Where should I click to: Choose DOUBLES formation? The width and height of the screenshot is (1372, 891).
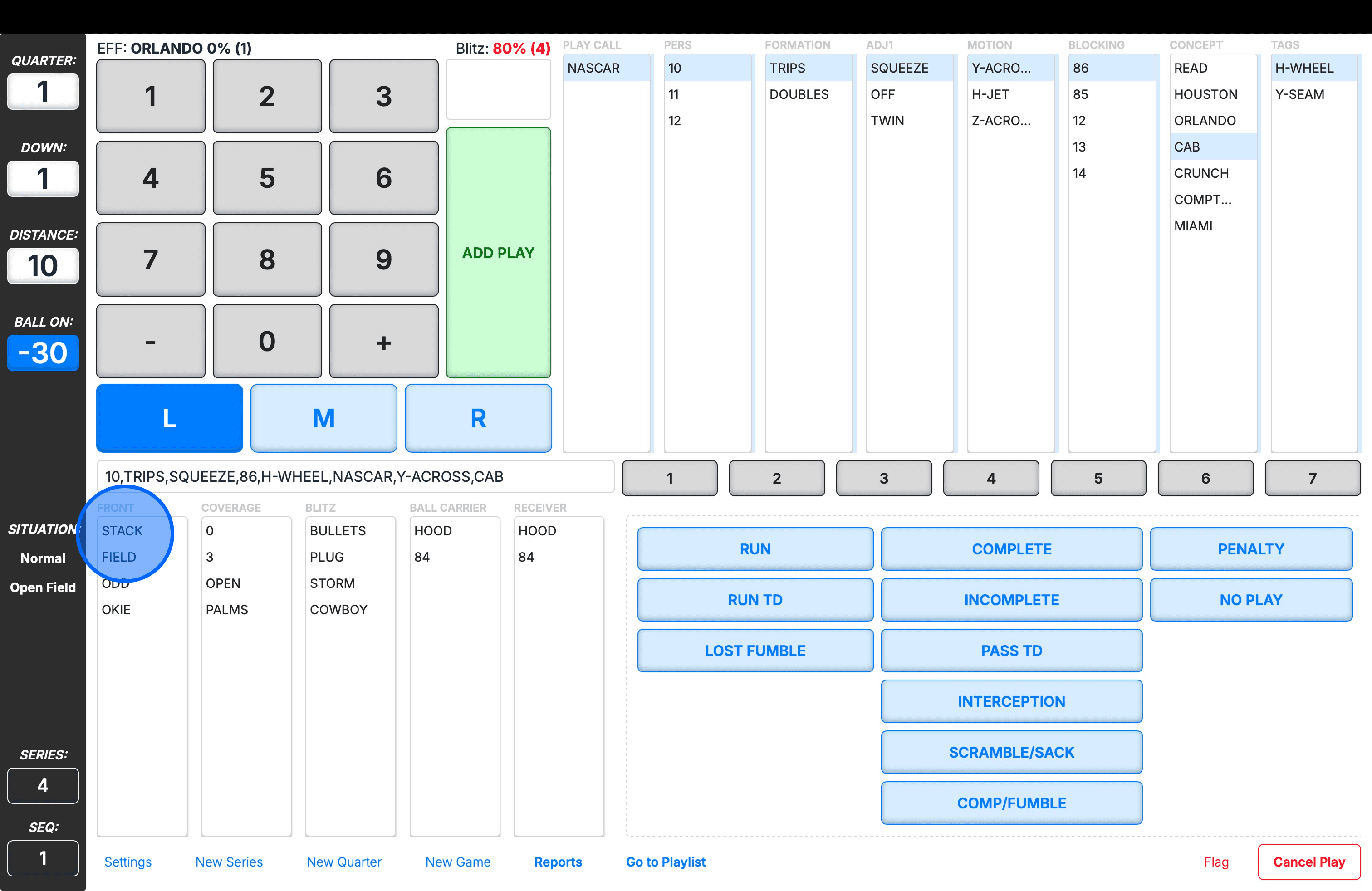tap(808, 94)
